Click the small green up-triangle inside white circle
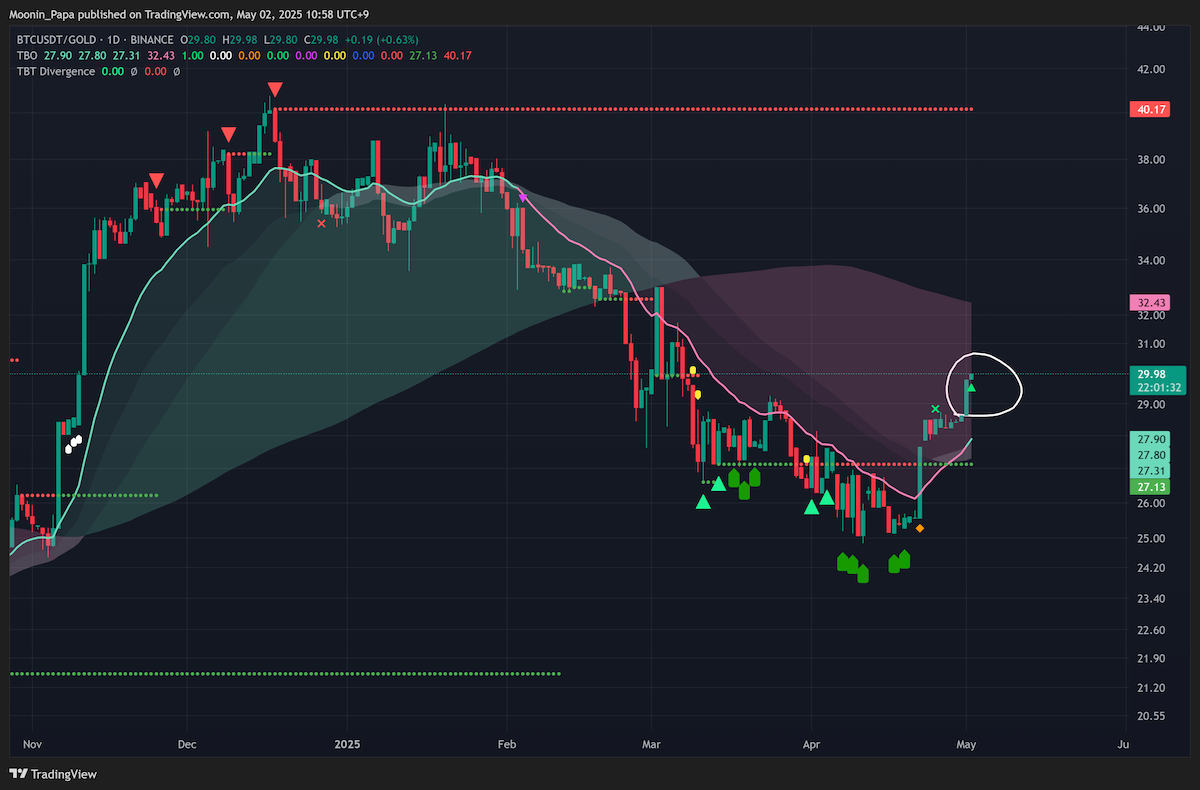This screenshot has width=1200, height=790. tap(970, 387)
